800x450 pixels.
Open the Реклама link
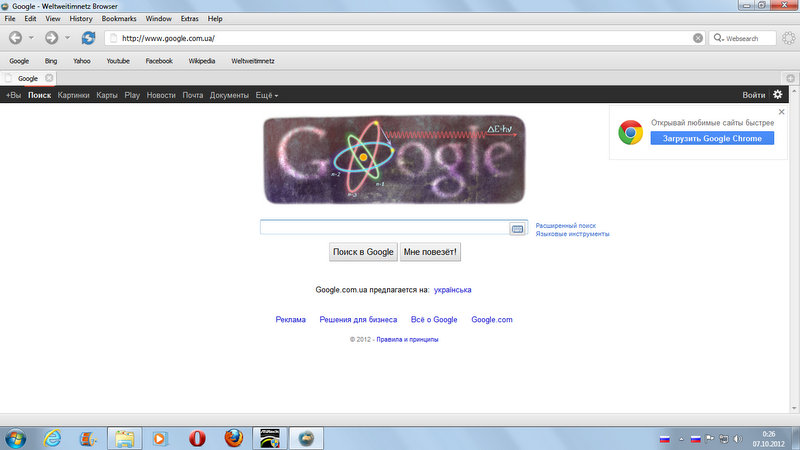[x=290, y=319]
